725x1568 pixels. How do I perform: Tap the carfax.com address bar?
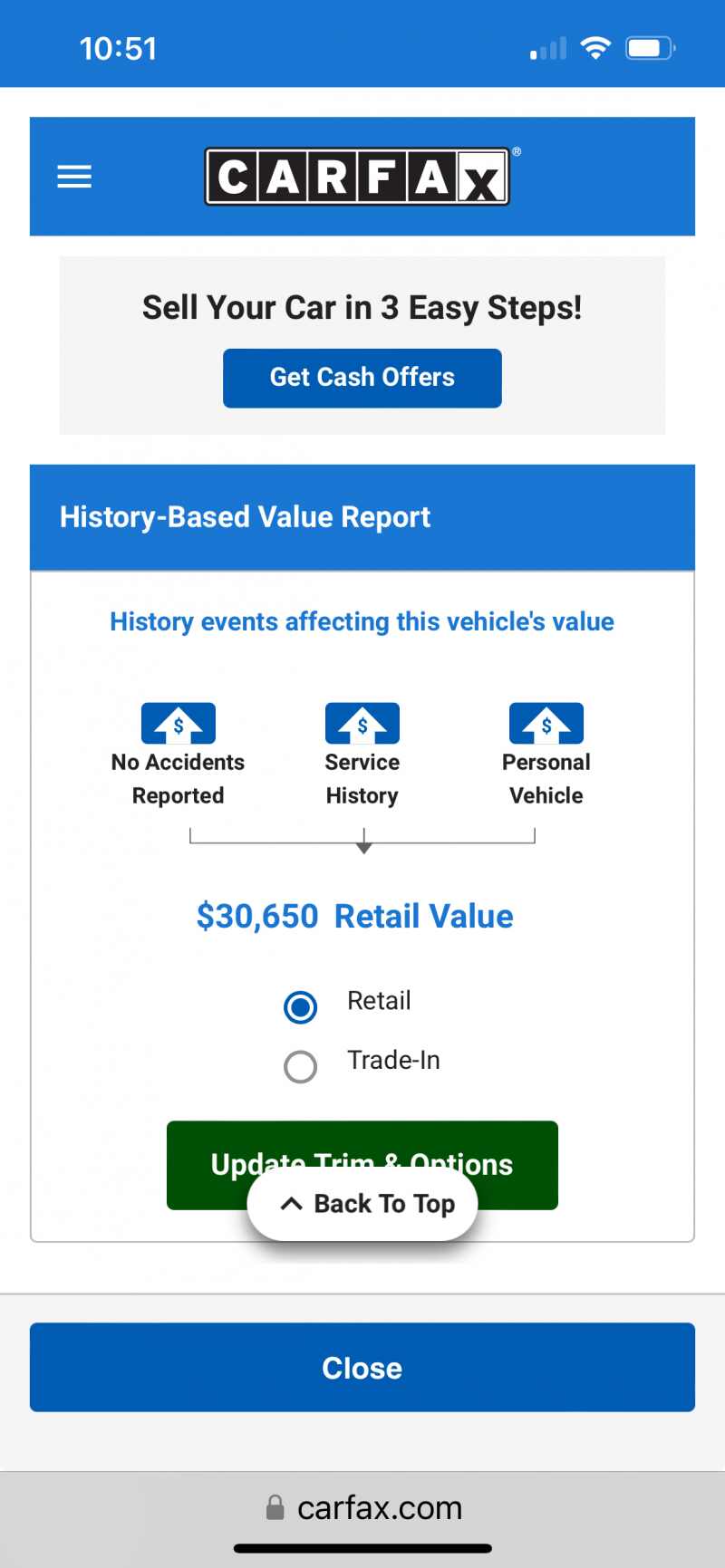[x=380, y=1507]
